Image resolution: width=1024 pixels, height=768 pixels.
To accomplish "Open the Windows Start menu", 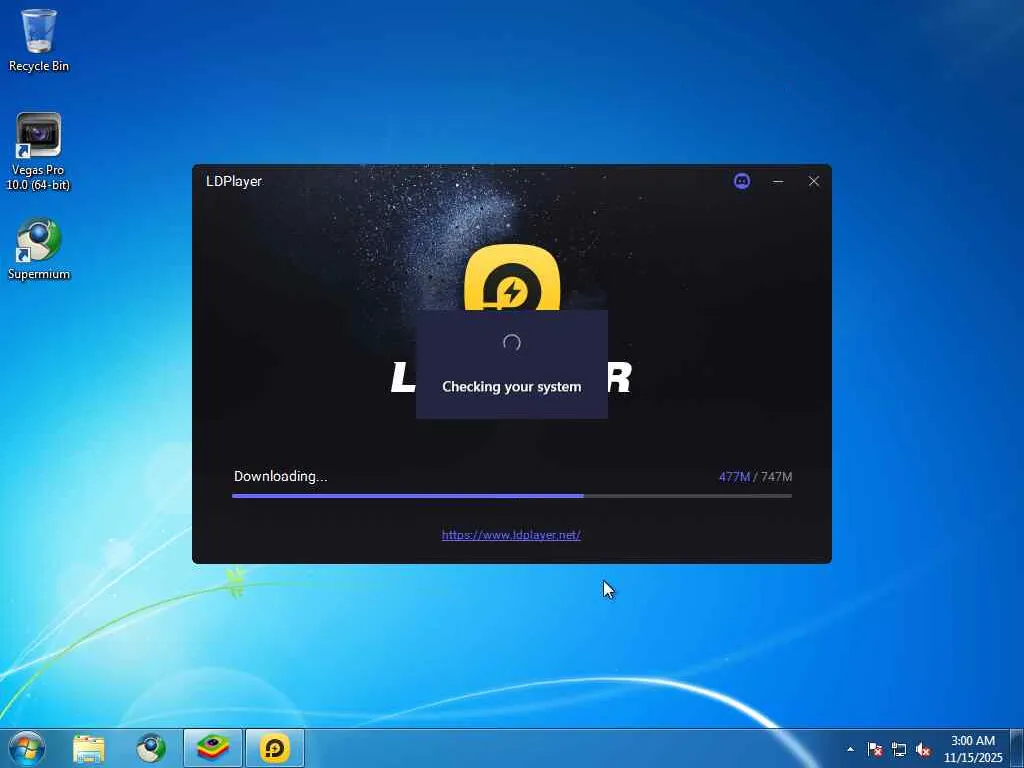I will pos(27,748).
